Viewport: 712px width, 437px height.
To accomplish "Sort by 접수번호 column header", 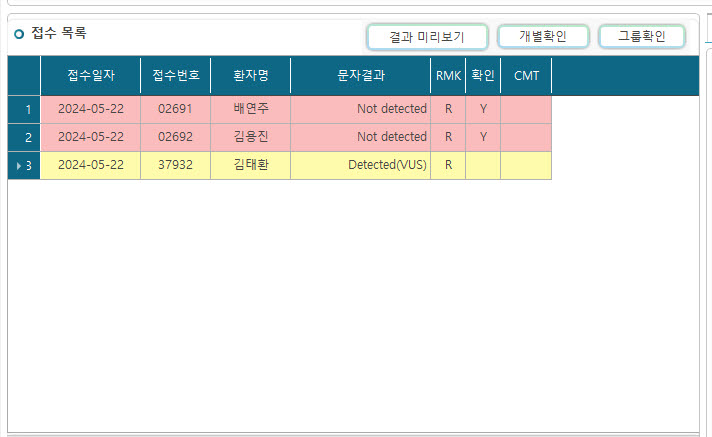I will [x=176, y=75].
